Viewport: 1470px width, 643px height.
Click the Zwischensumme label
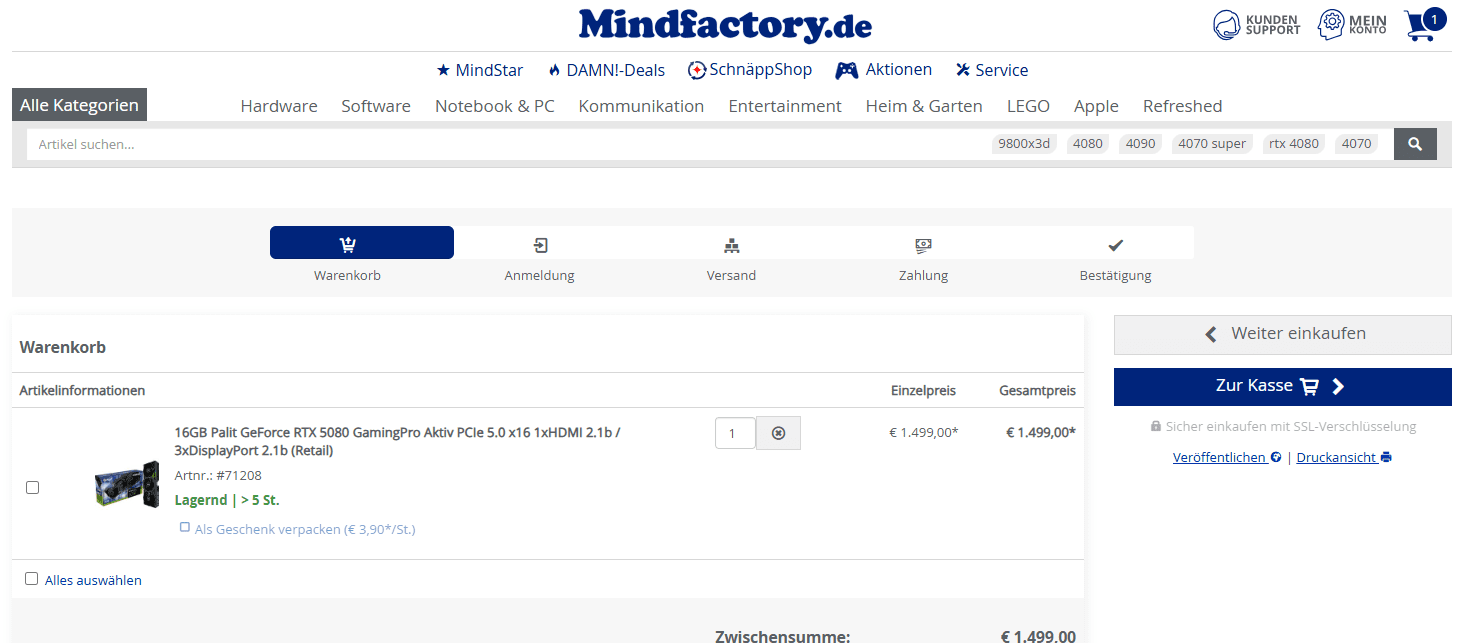[x=783, y=636]
